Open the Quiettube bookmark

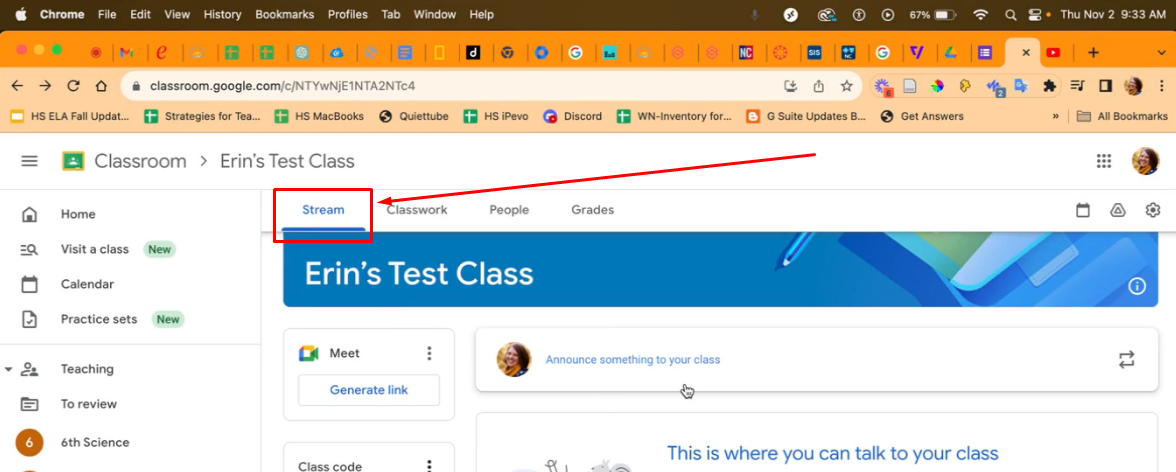tap(415, 116)
